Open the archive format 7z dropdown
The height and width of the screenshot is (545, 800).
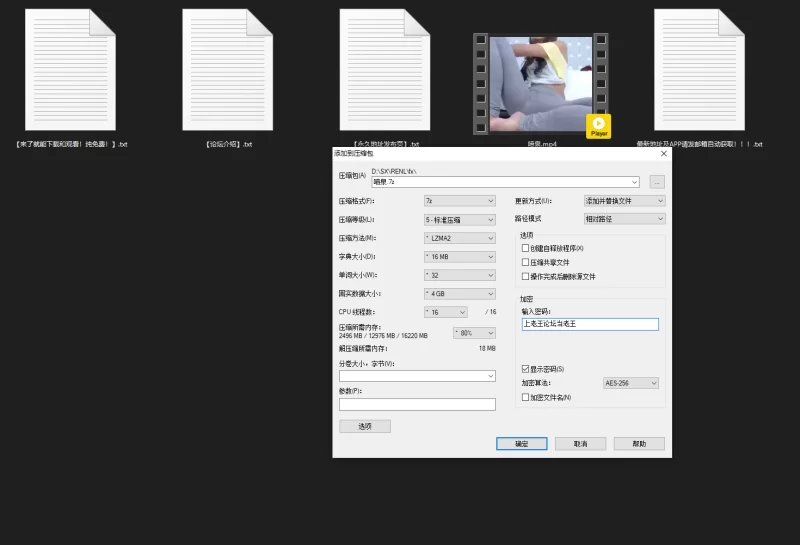click(460, 201)
